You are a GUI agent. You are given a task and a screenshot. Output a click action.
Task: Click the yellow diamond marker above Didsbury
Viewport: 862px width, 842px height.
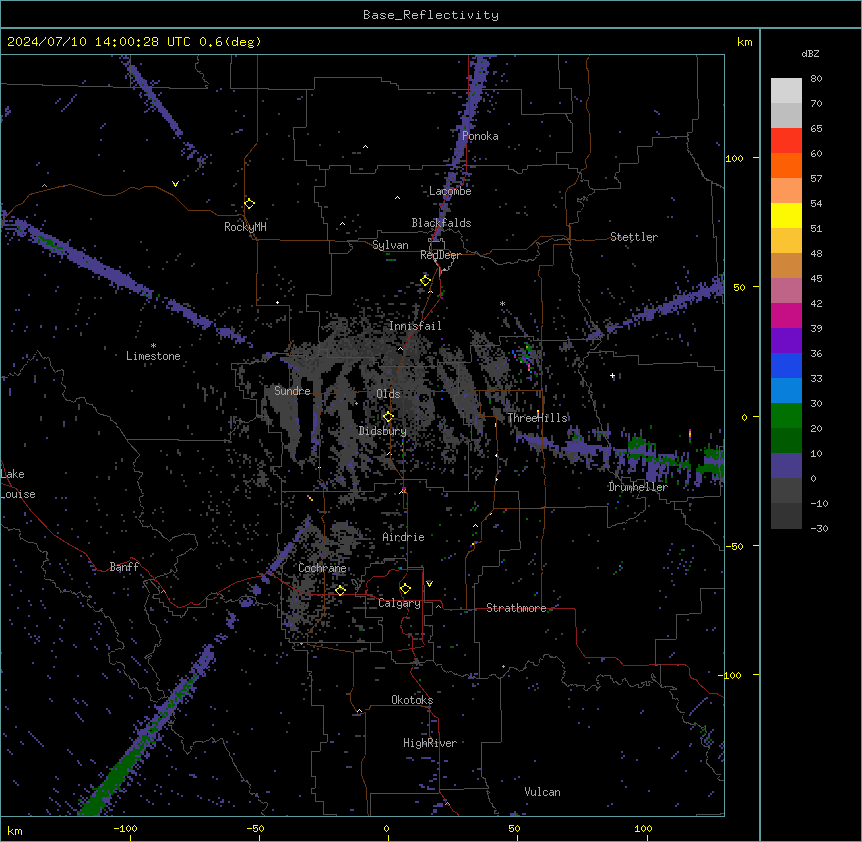tap(388, 417)
